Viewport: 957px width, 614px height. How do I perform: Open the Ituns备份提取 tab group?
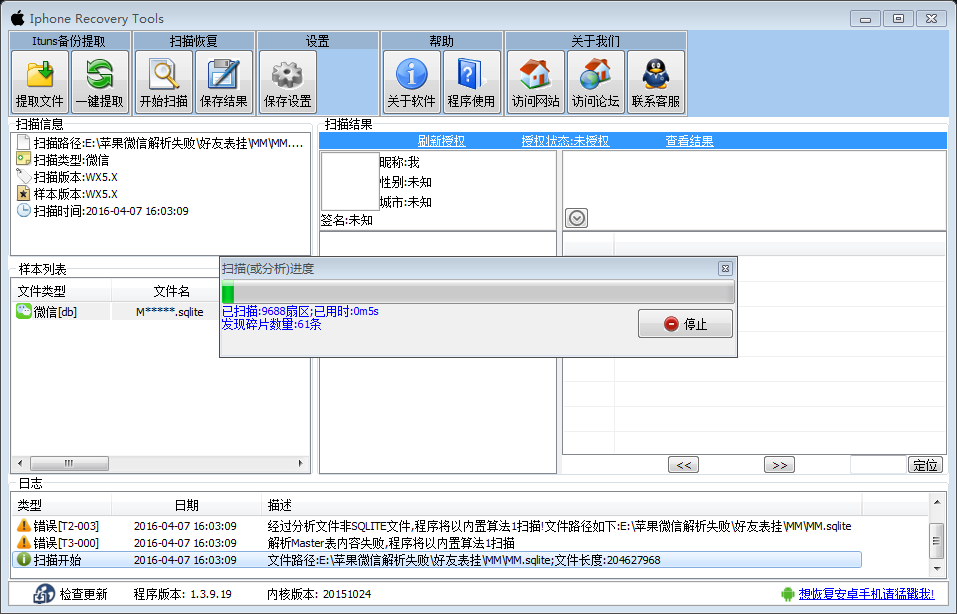point(70,41)
